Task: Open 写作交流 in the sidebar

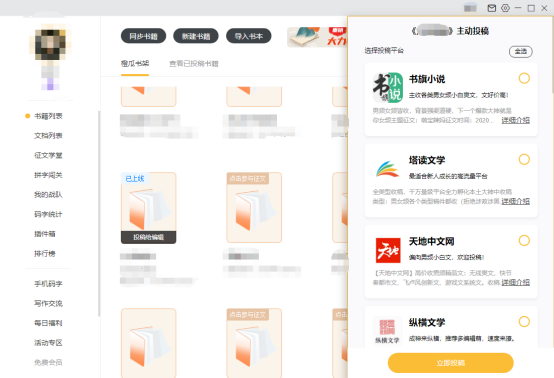Action: tap(48, 303)
